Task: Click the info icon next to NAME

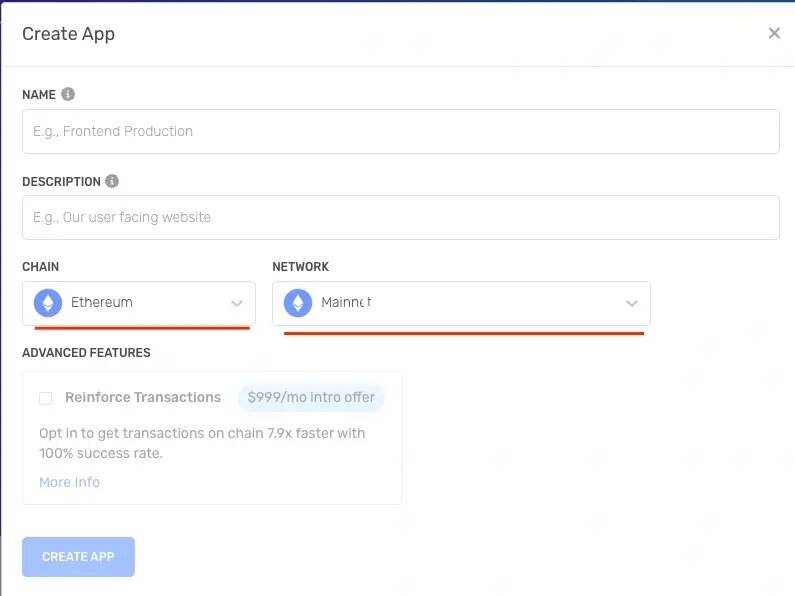Action: [68, 94]
